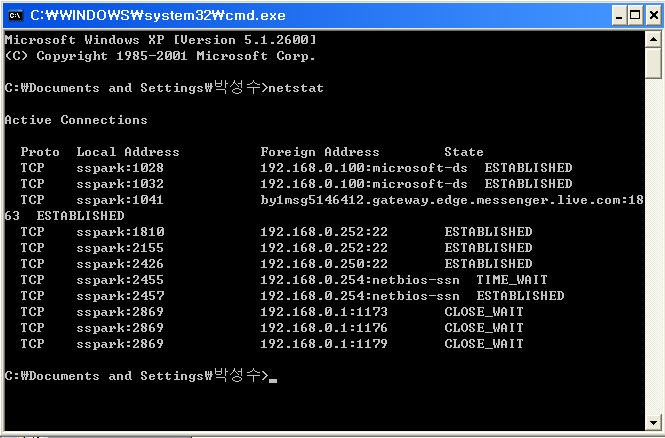Screen dimensions: 665x438
Task: Click the blinking cursor at the bottom prompt
Action: (273, 380)
